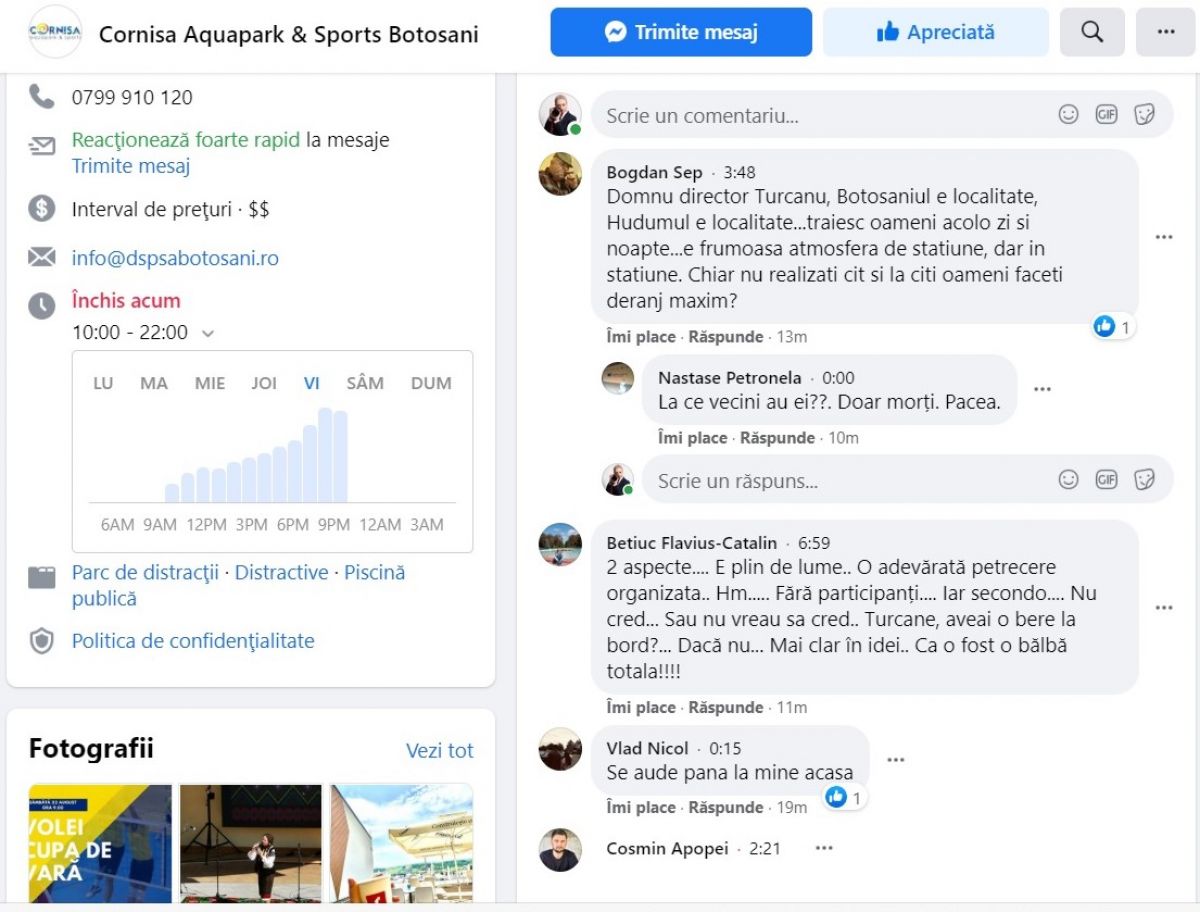Click the search magnifier icon in header
1200x912 pixels.
click(1092, 32)
